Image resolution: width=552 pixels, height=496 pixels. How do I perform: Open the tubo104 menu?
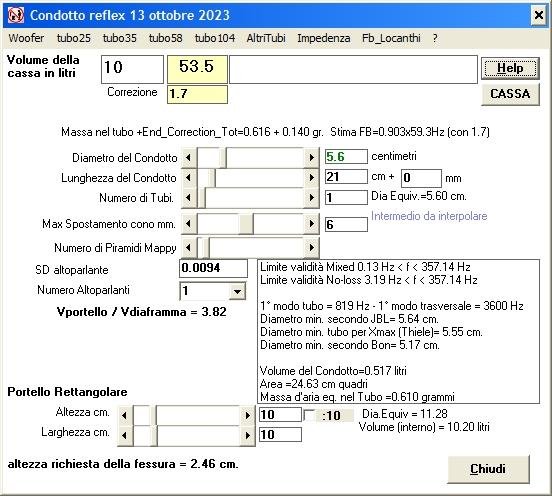pos(215,38)
